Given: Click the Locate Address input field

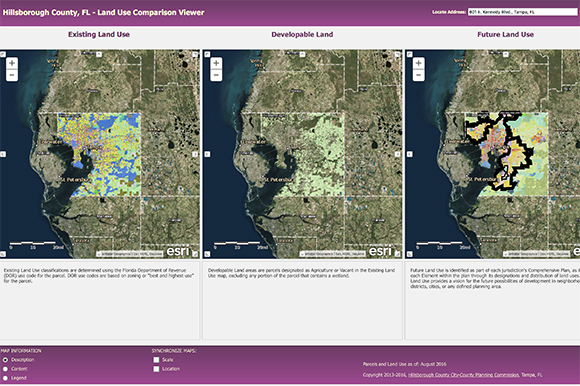Looking at the screenshot, I should point(522,12).
